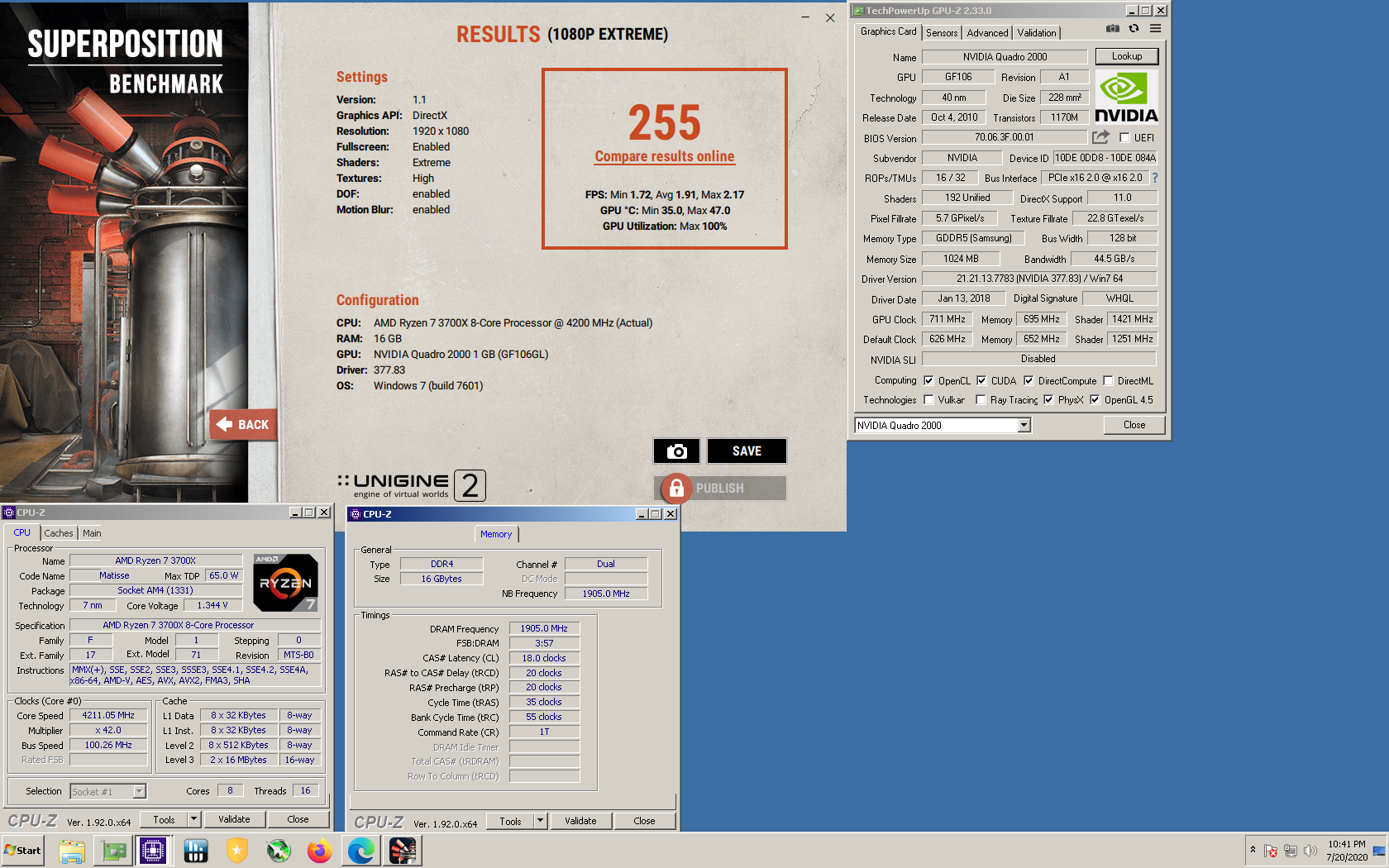Click the GPU Name field NVIDIA Quadro 2000
1389x868 pixels.
coord(1005,57)
